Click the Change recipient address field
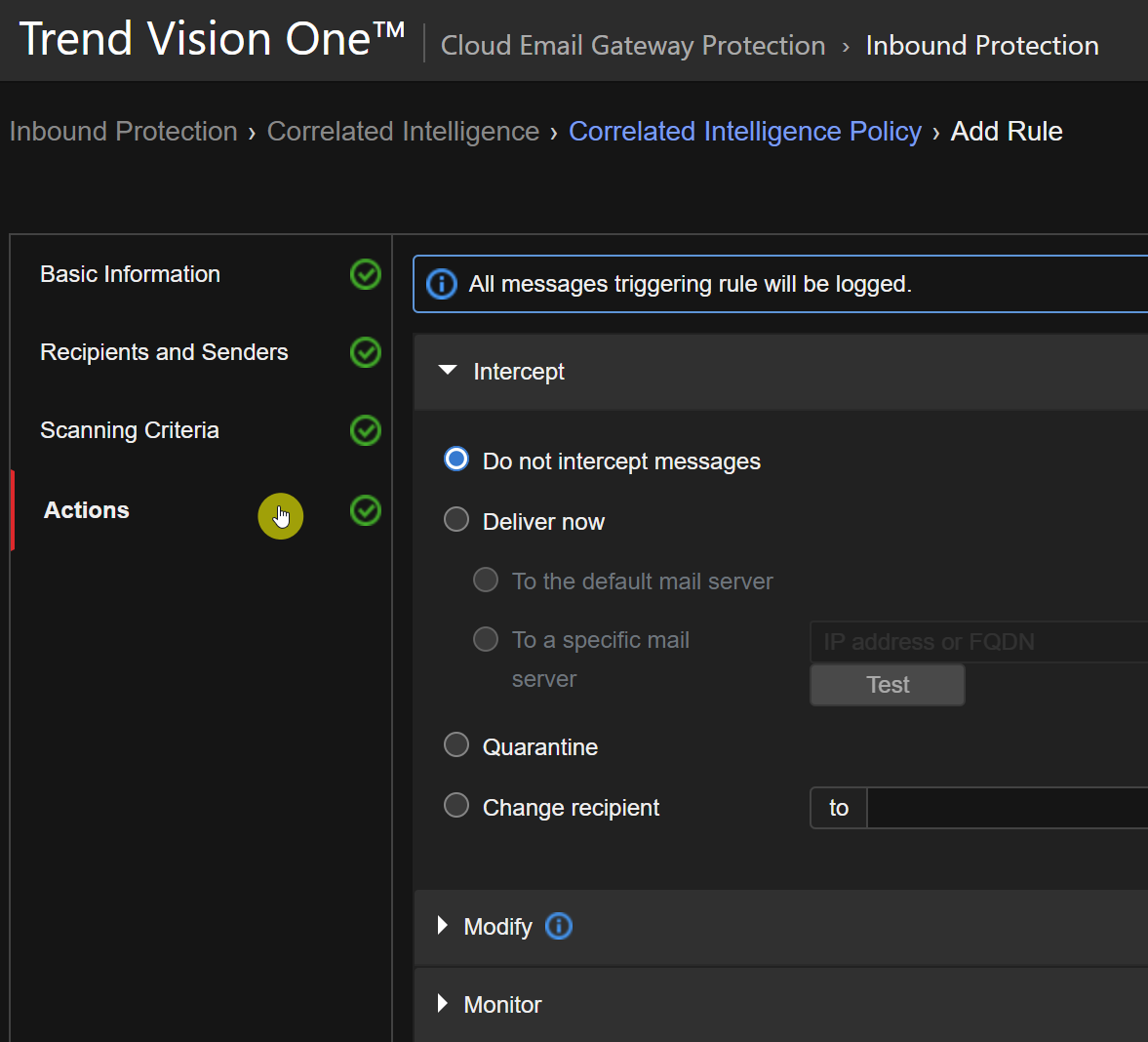Viewport: 1148px width, 1042px height. click(1005, 808)
